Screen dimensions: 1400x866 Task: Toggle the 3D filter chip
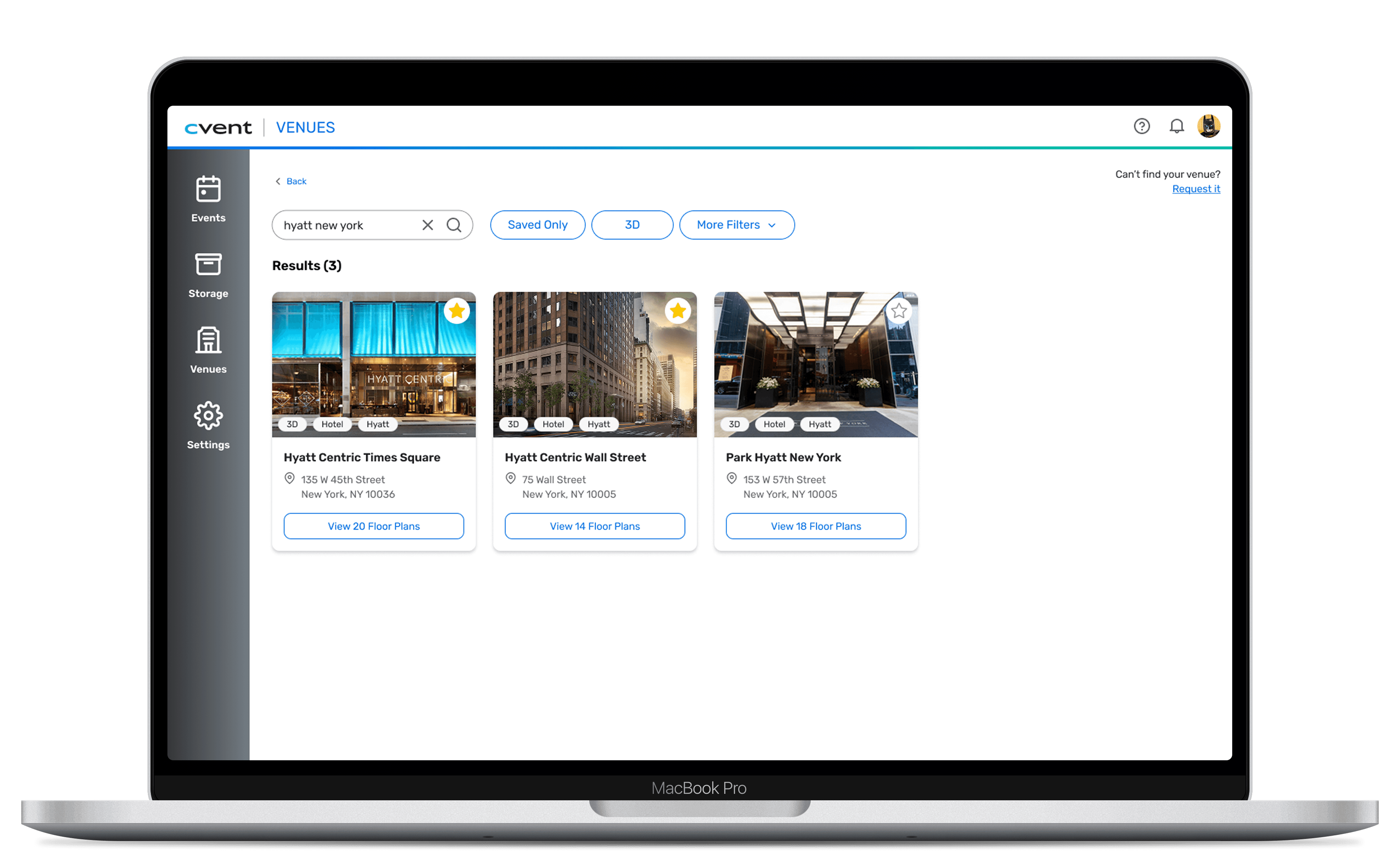631,225
